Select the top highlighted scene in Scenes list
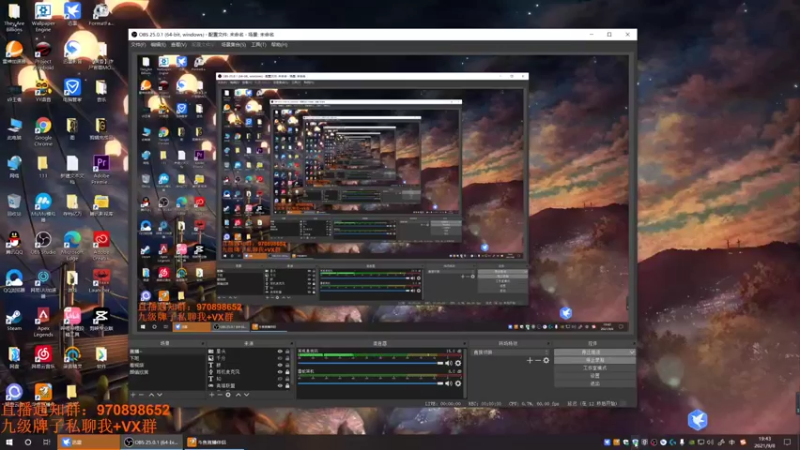The image size is (800, 450). coord(167,352)
